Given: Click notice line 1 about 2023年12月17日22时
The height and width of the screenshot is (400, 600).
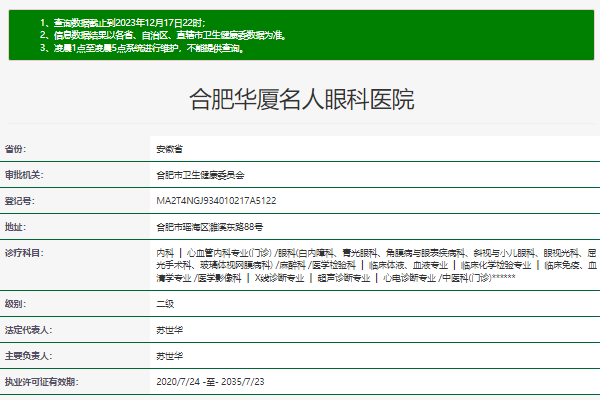Looking at the screenshot, I should click(x=123, y=23).
